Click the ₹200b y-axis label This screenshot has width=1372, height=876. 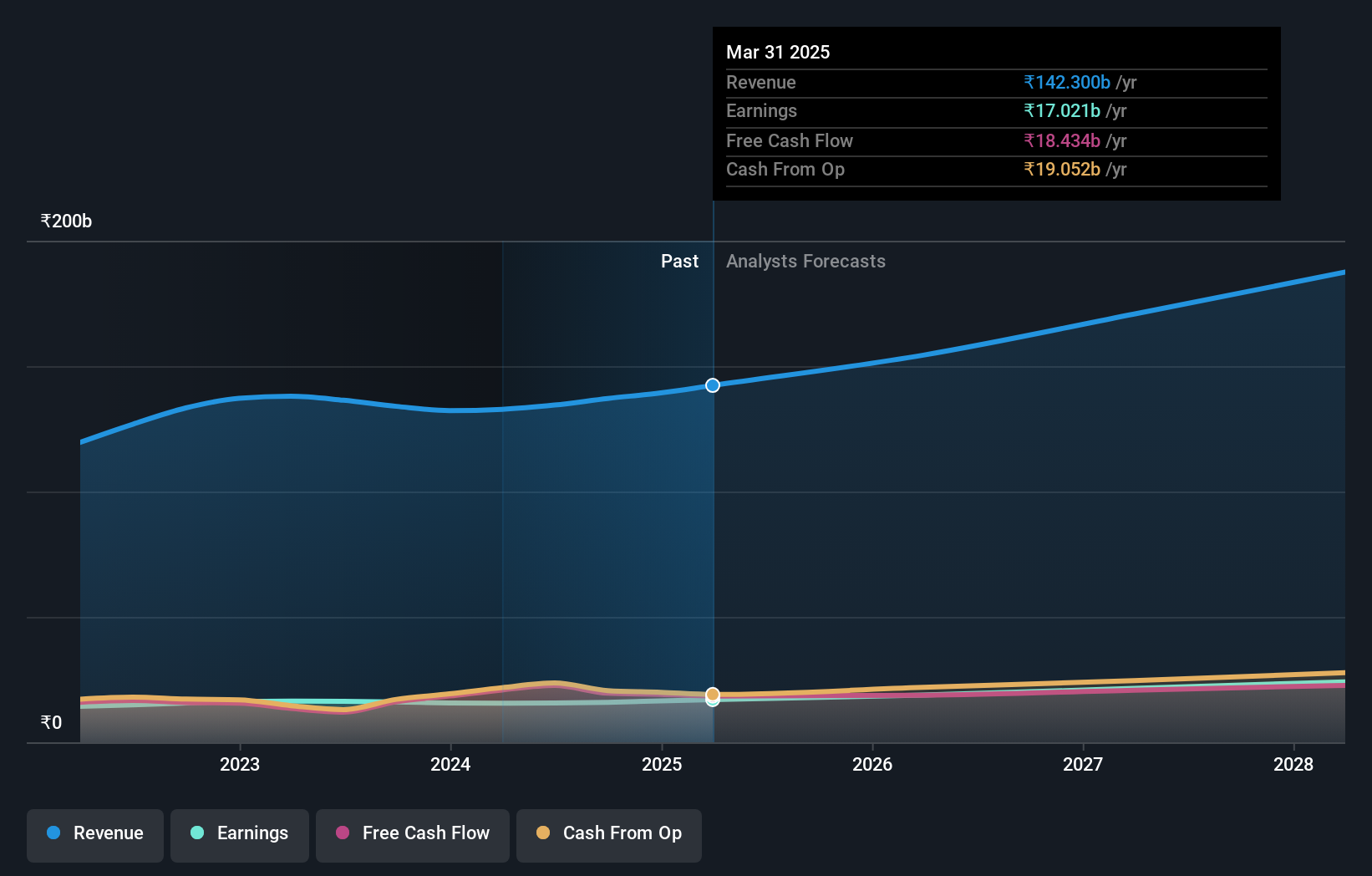[x=66, y=222]
